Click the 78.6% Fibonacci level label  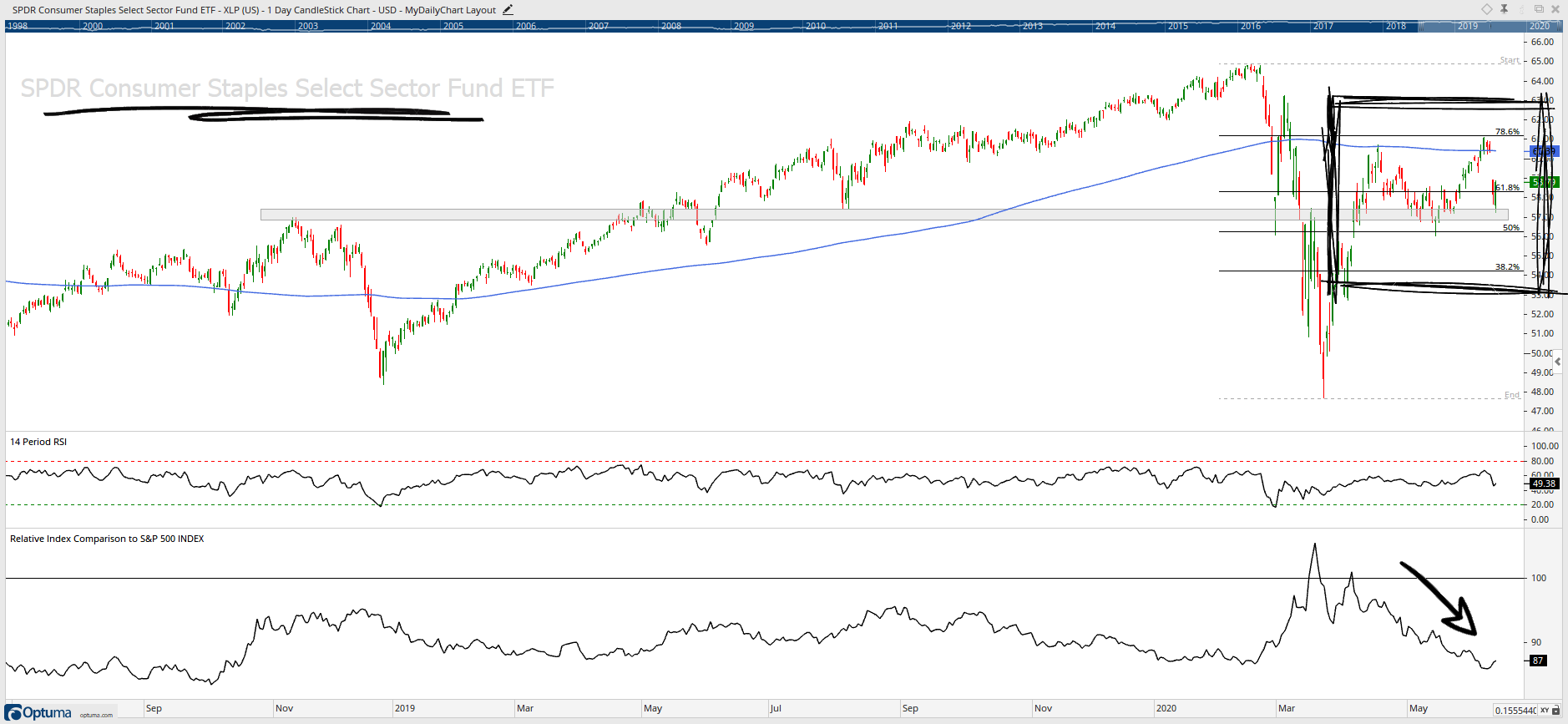[1507, 132]
